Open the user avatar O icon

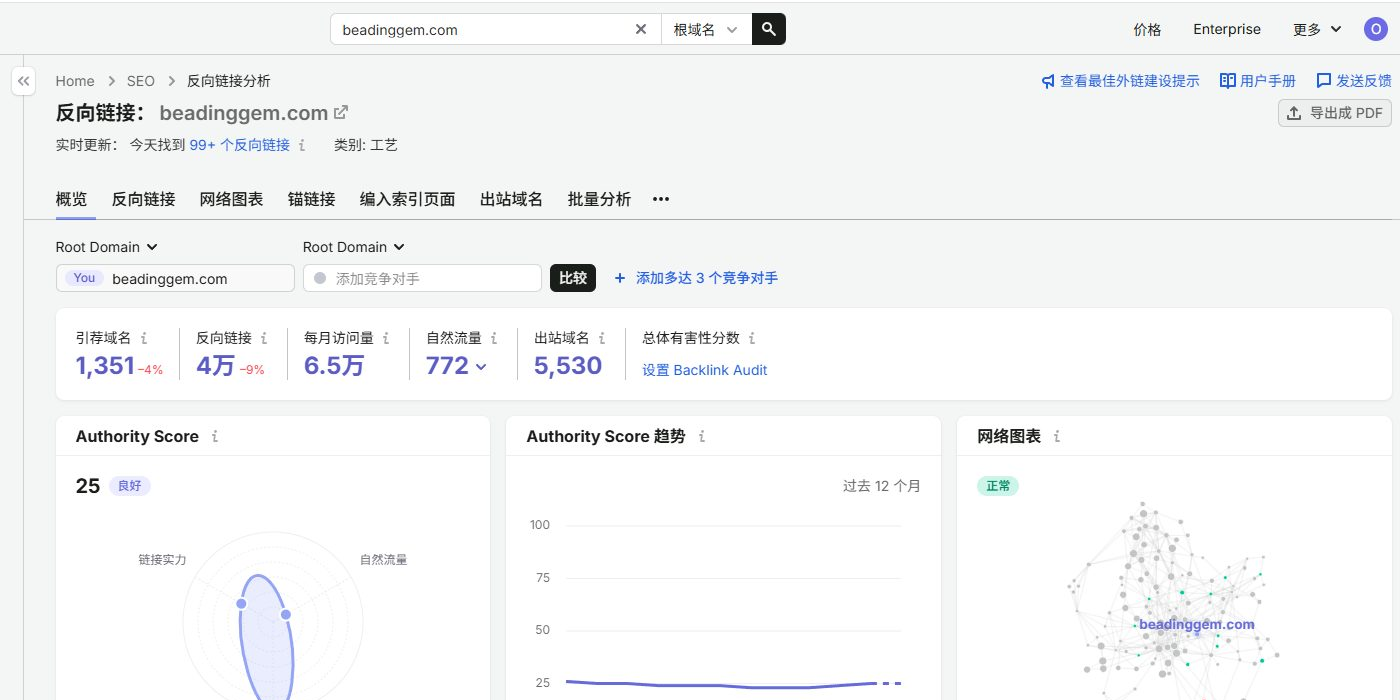point(1375,29)
